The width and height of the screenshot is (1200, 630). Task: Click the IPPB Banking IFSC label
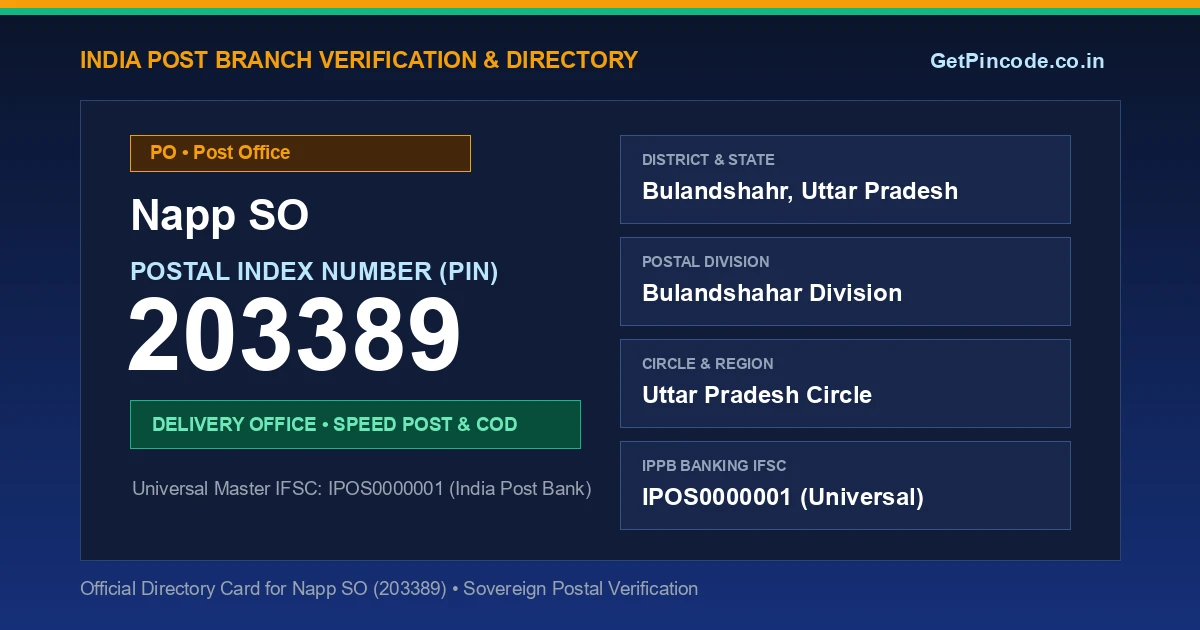(714, 466)
